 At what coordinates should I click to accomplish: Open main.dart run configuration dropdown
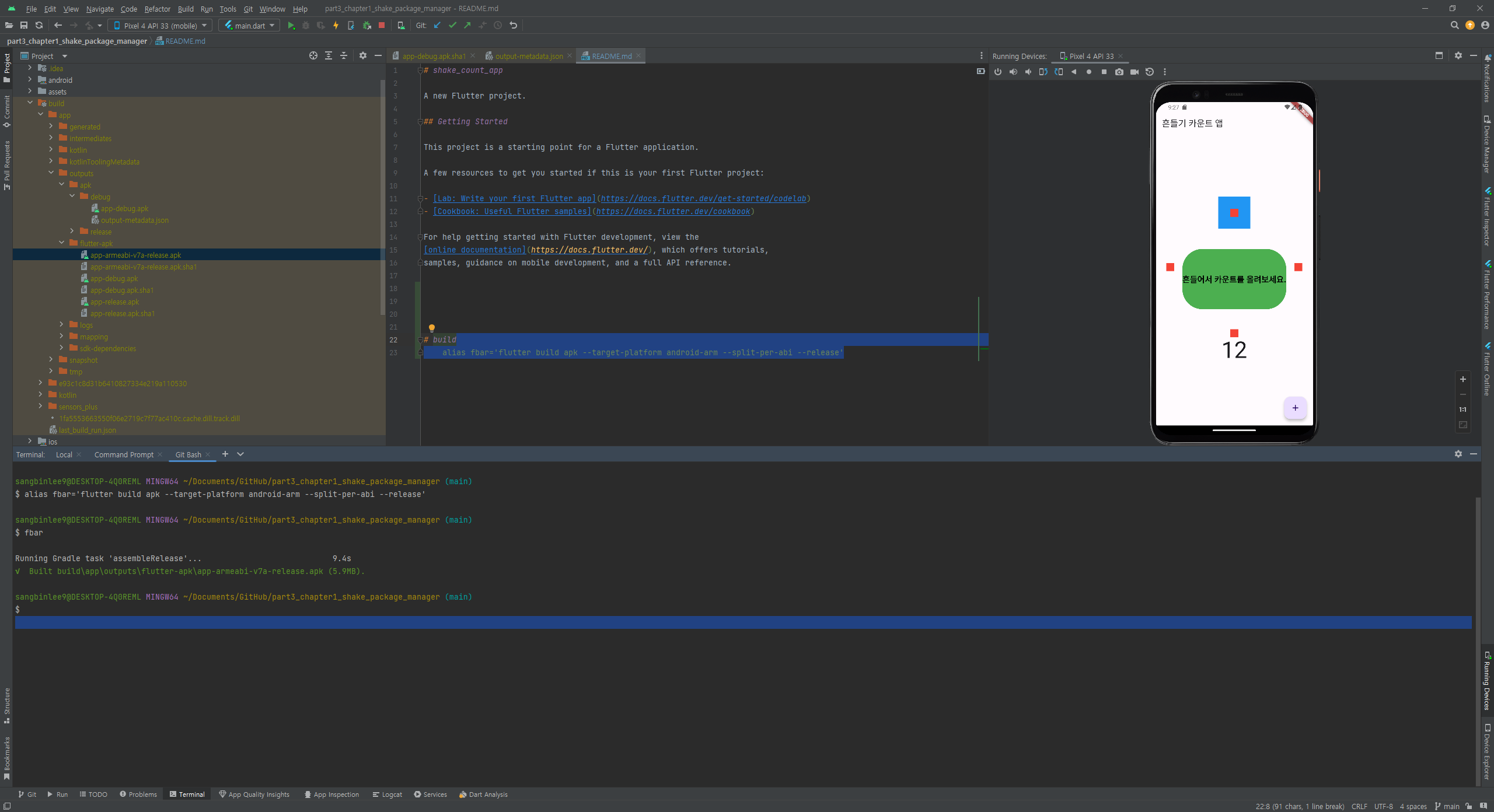pos(249,26)
